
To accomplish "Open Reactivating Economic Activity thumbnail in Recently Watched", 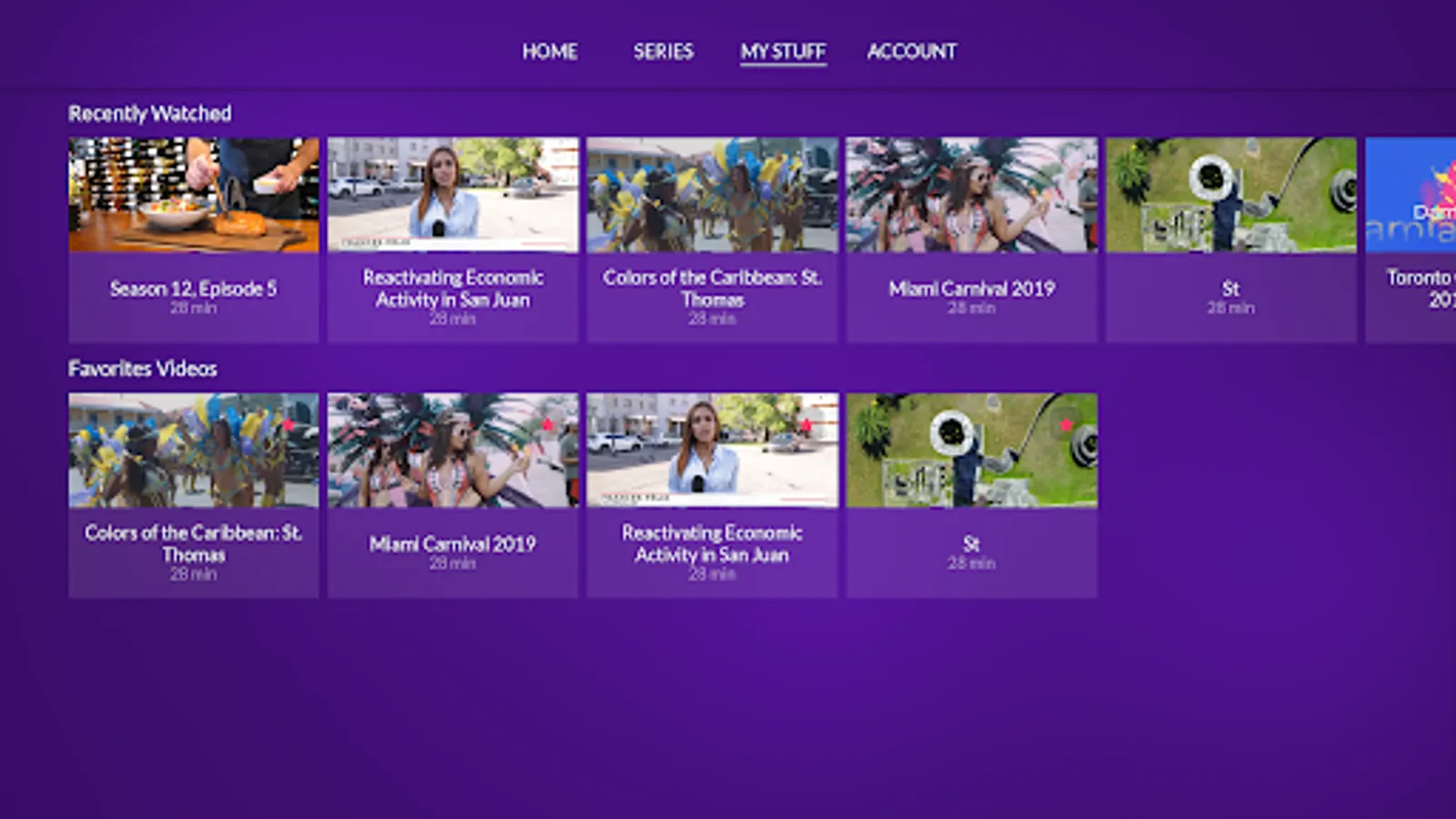I will tap(453, 195).
